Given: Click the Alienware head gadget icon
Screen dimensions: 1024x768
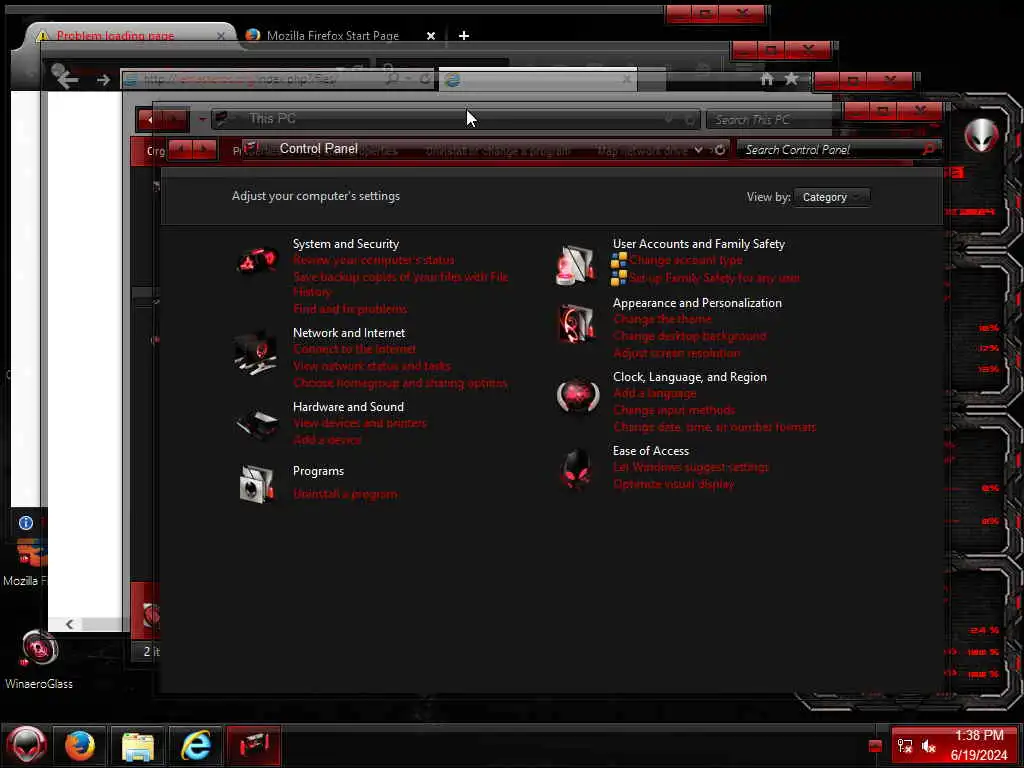Looking at the screenshot, I should (982, 135).
